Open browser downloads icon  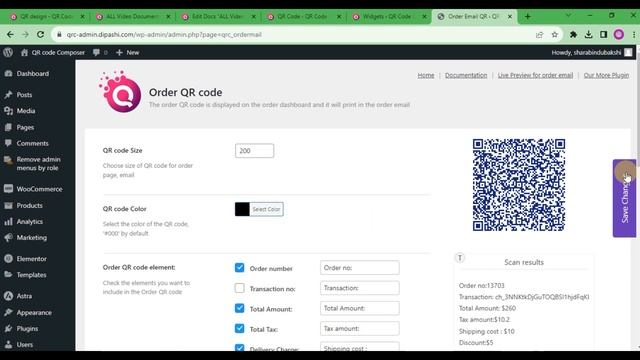point(588,35)
